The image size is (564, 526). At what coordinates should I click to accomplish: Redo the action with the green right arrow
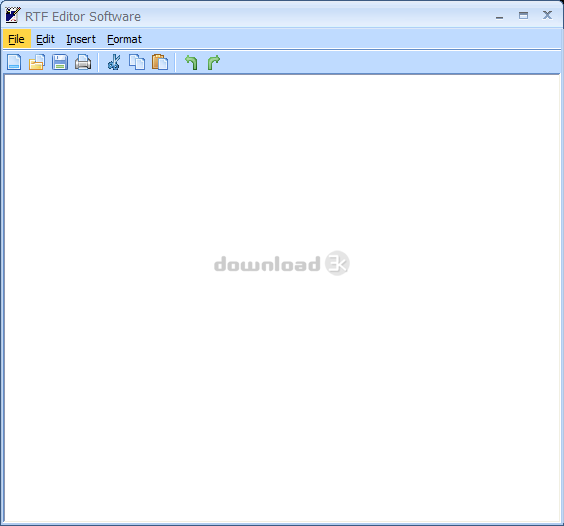[214, 62]
